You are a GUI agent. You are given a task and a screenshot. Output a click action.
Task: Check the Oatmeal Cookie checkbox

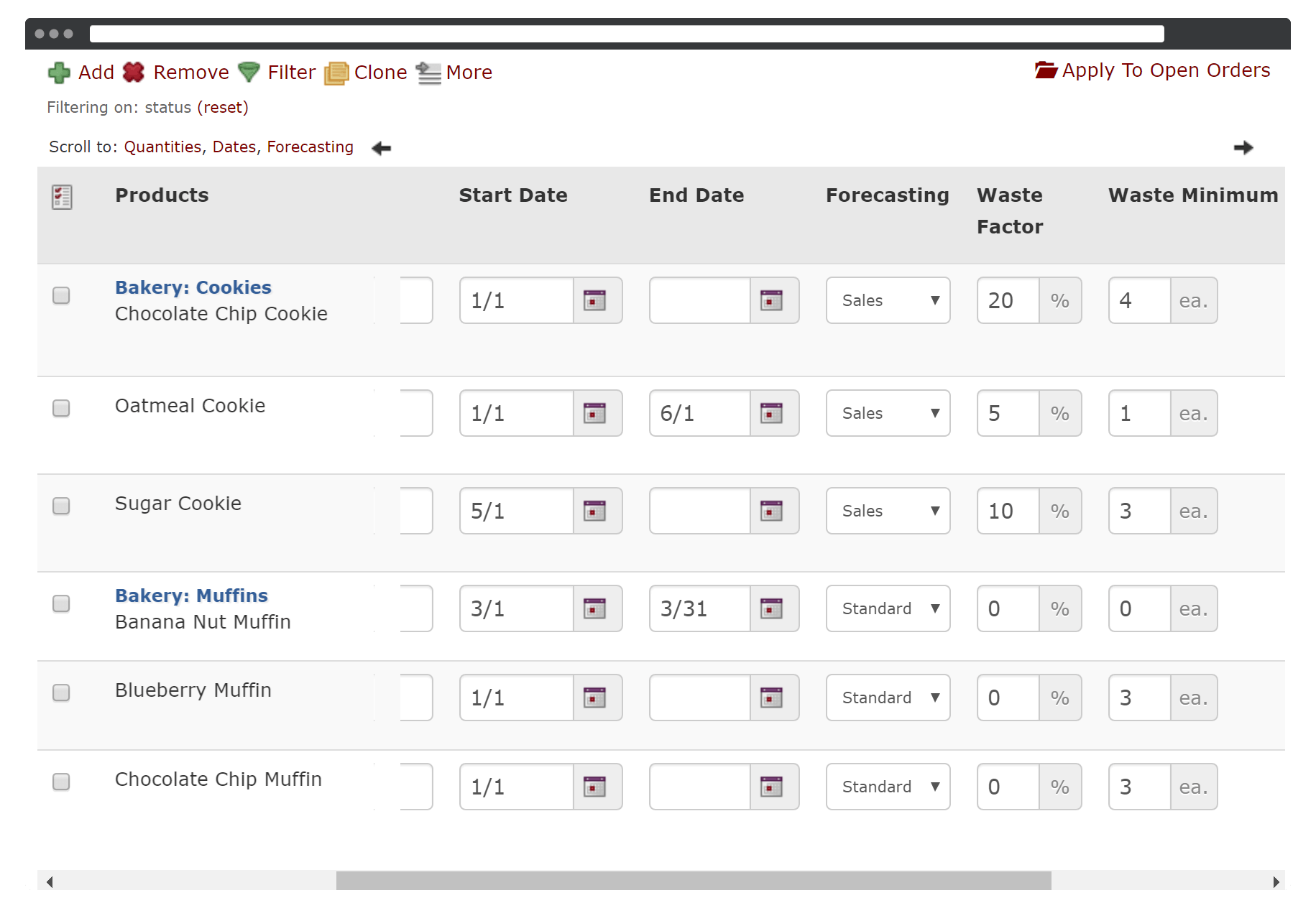pyautogui.click(x=62, y=408)
